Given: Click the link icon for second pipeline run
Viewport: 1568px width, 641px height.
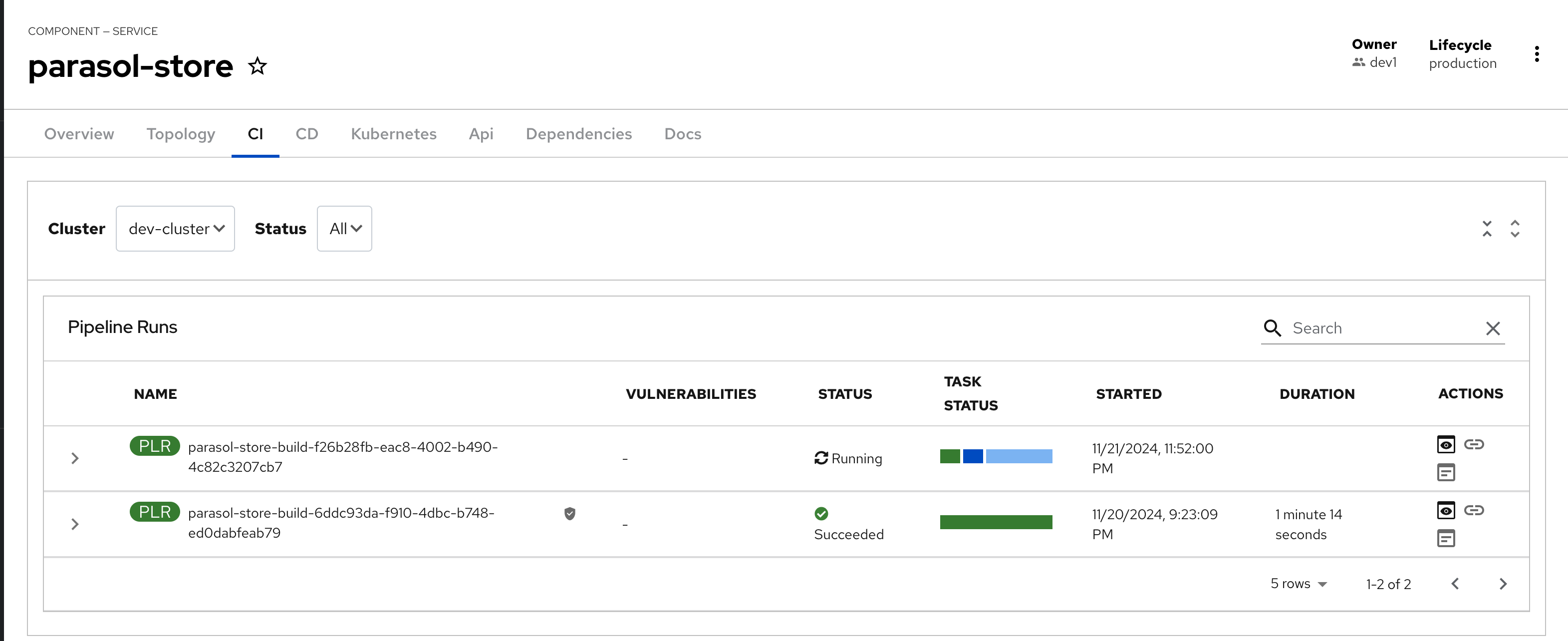Looking at the screenshot, I should click(1474, 510).
